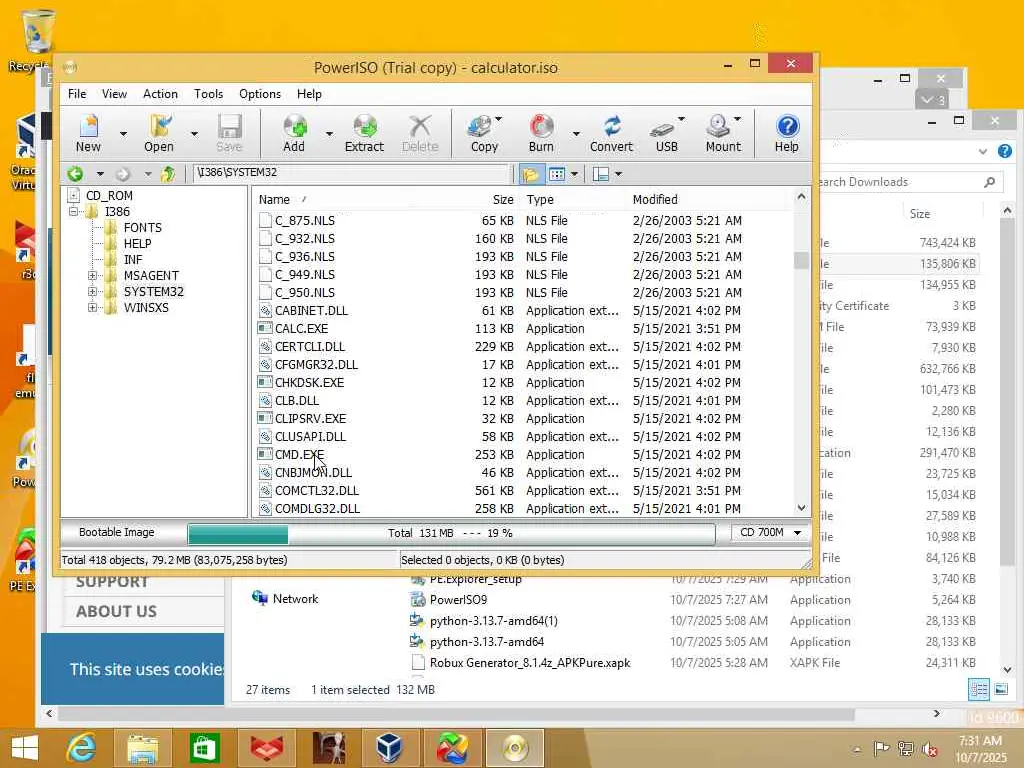Click the Mount toolbar icon
Viewport: 1024px width, 768px height.
tap(723, 133)
